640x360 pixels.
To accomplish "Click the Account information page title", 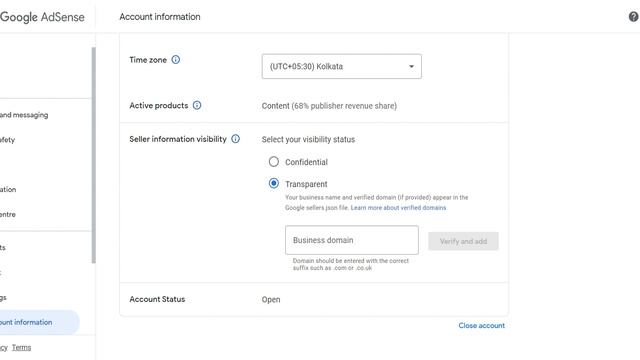I will point(160,17).
